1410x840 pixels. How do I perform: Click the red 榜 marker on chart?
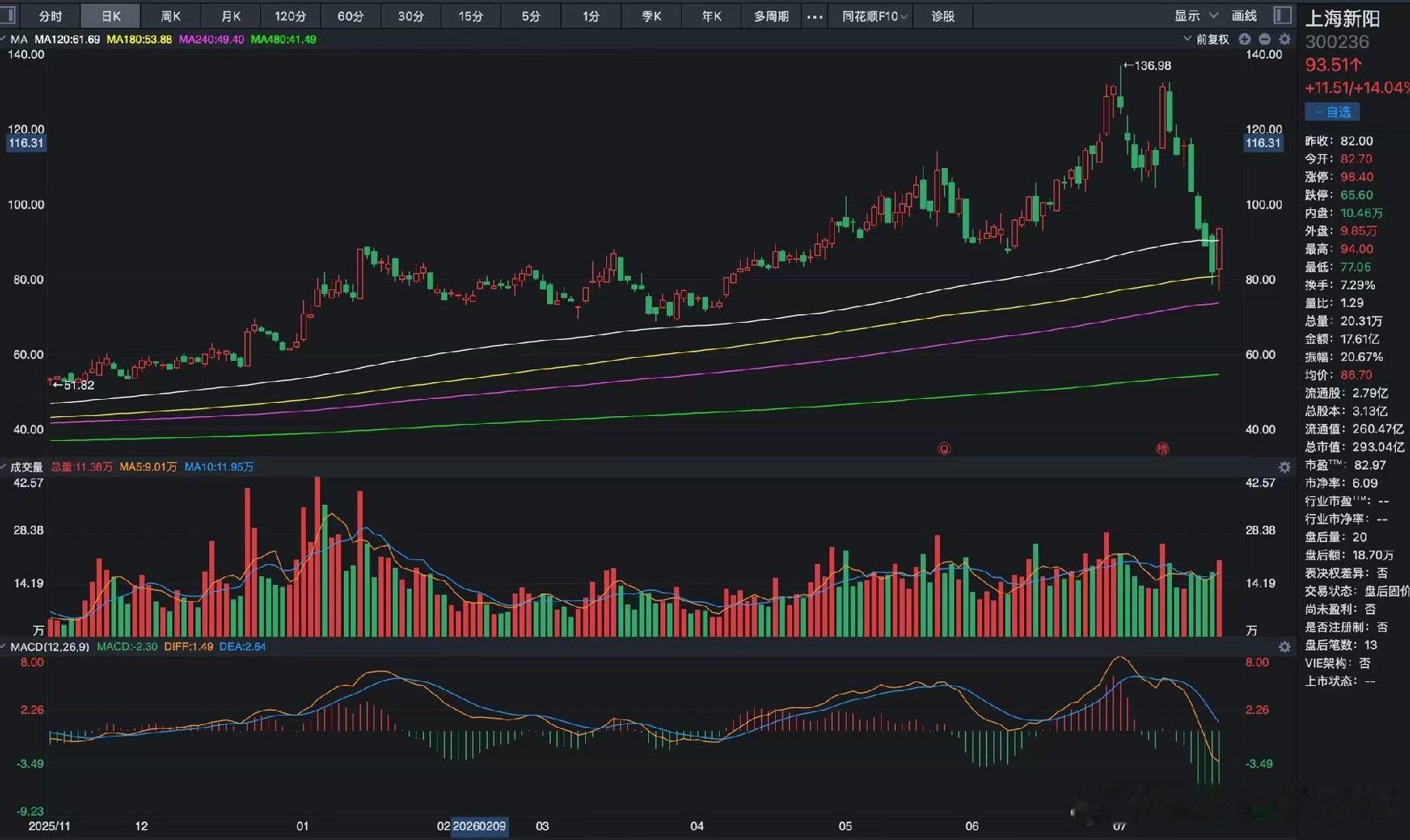(x=1163, y=449)
